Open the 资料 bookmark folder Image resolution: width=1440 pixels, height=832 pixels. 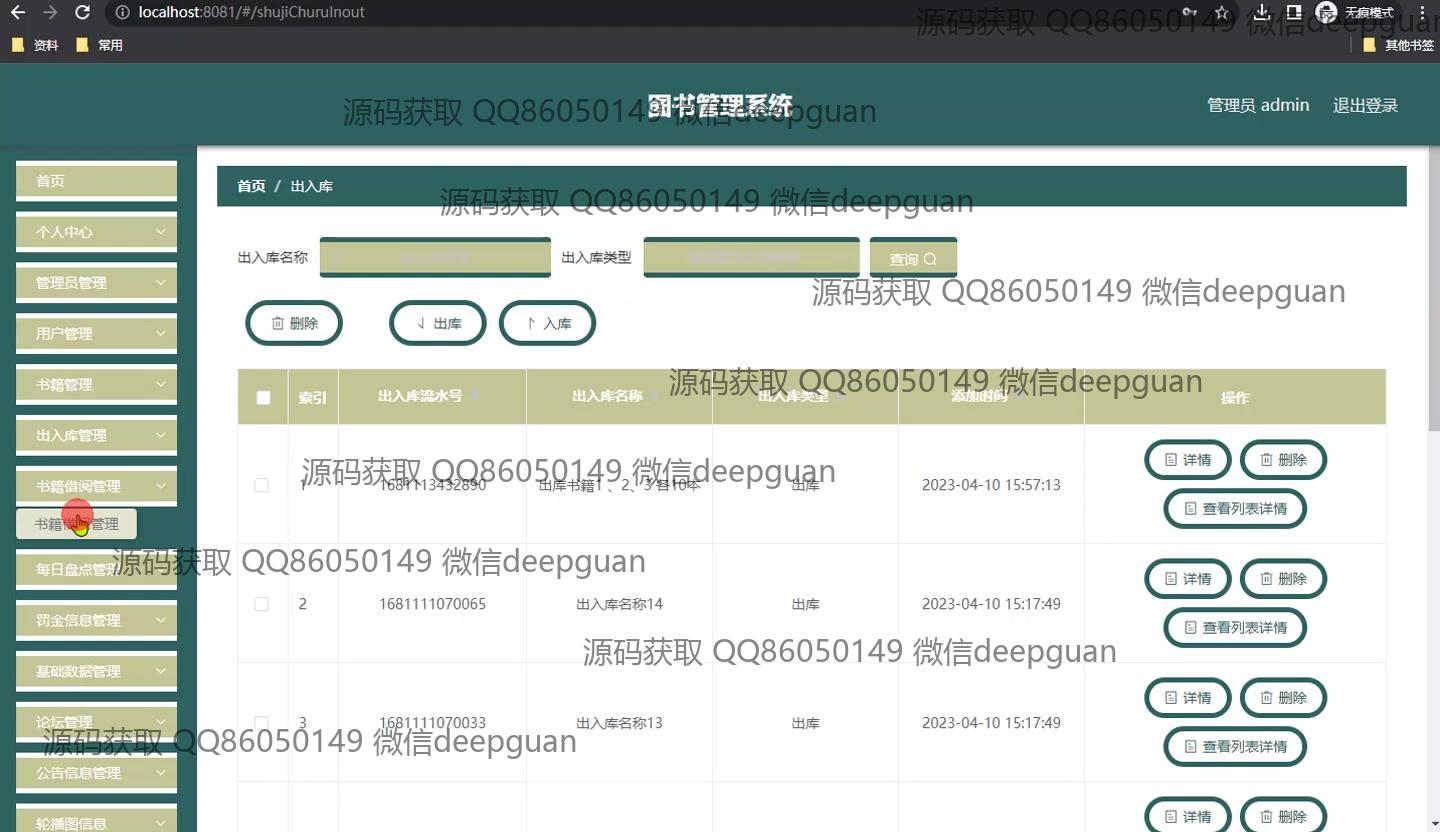(x=35, y=45)
